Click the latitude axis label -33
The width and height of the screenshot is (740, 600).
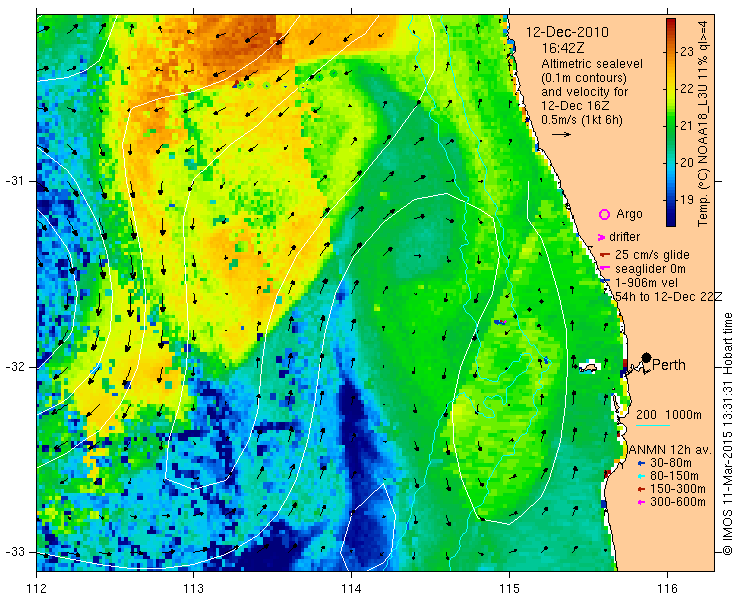[15, 552]
